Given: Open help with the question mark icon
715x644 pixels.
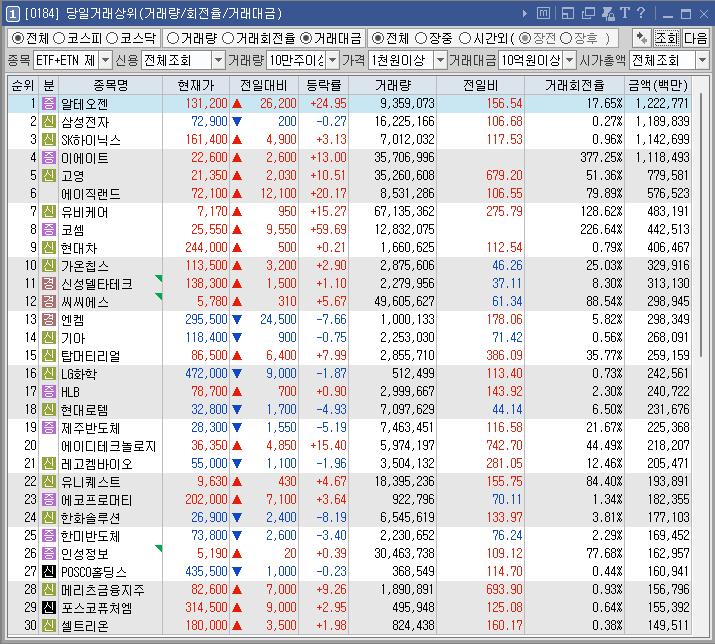Looking at the screenshot, I should [x=641, y=13].
